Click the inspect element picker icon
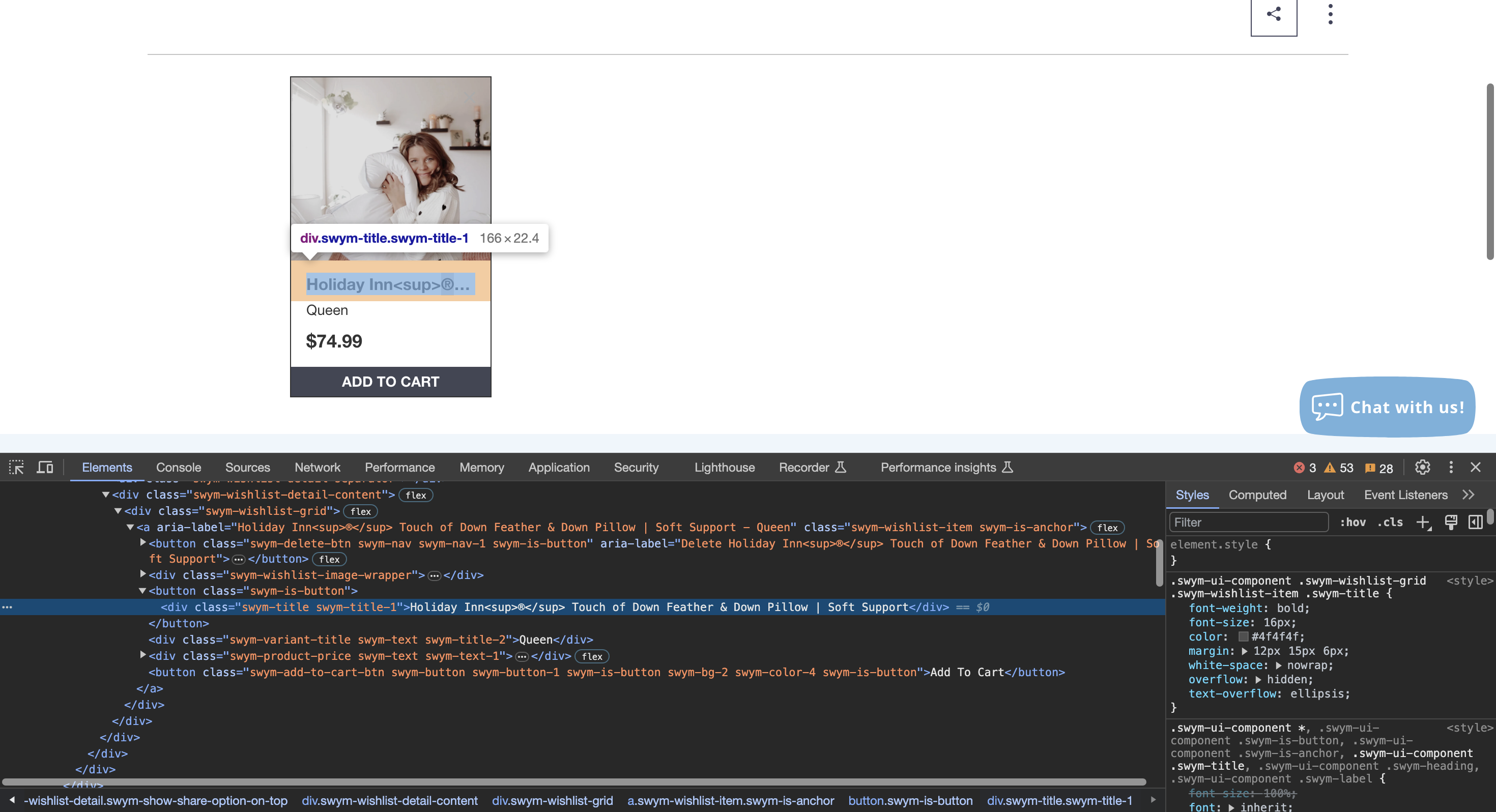1496x812 pixels. (16, 467)
